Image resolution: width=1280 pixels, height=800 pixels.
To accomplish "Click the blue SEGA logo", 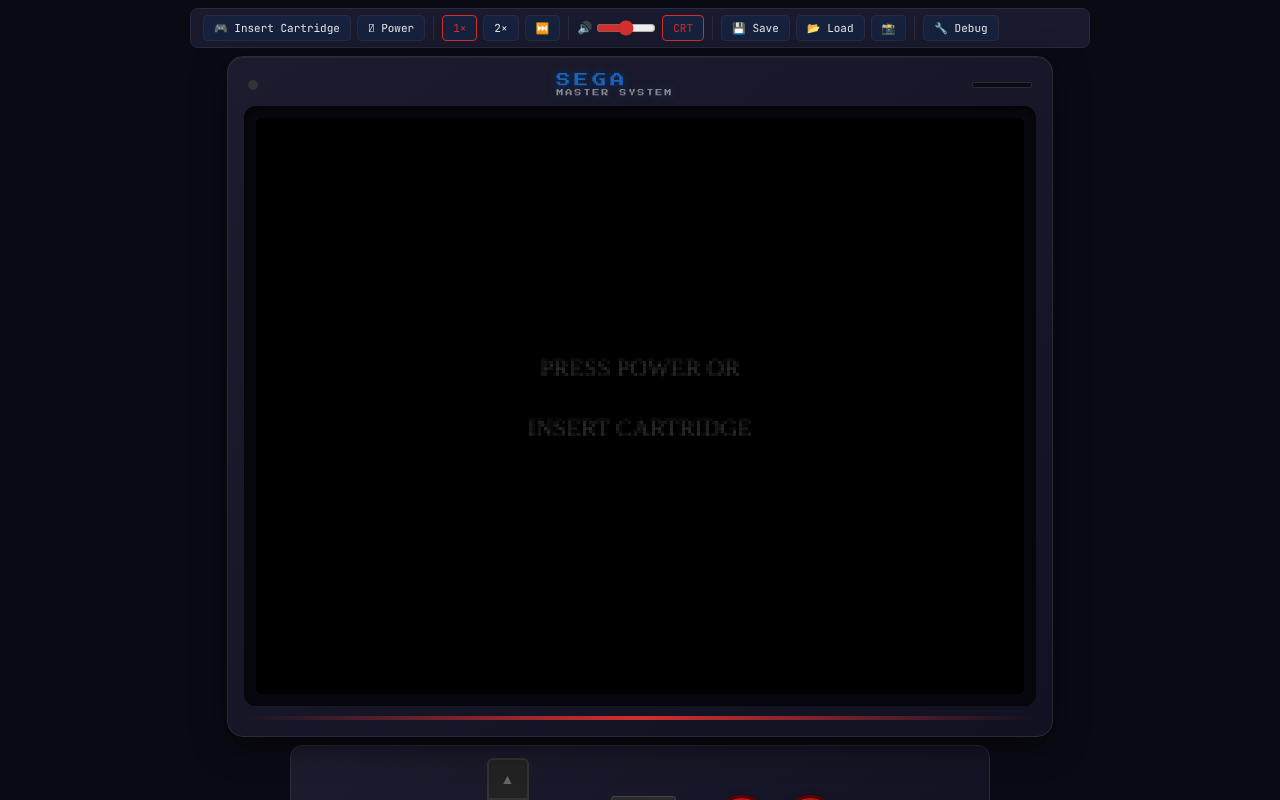I will tap(590, 79).
